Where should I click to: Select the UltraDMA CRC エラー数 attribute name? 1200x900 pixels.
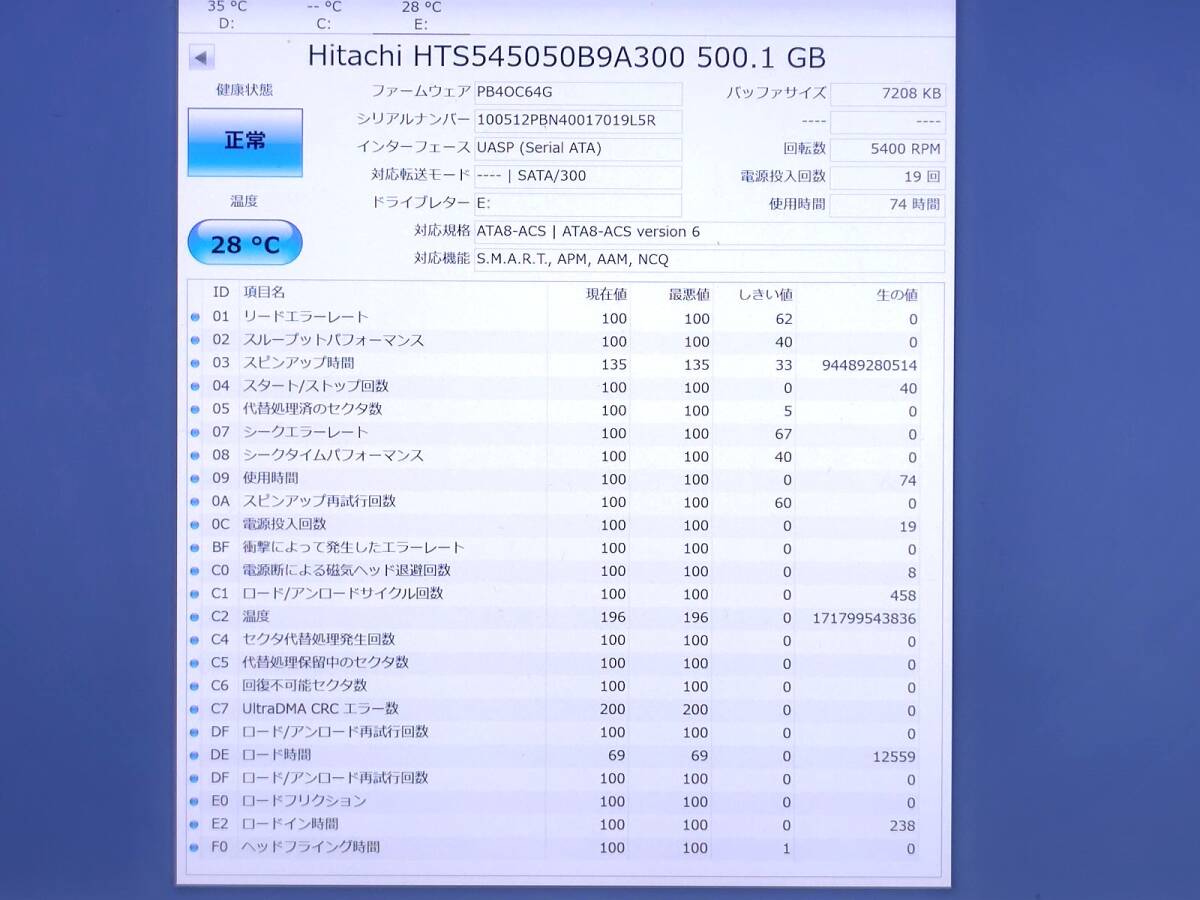[x=320, y=709]
